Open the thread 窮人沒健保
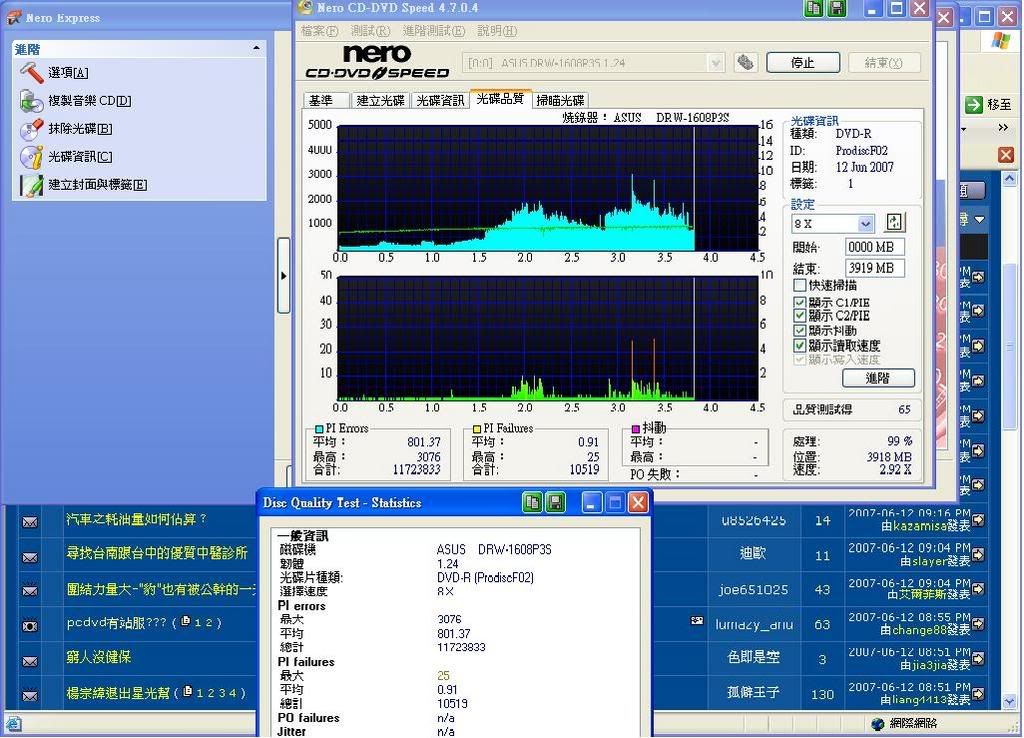 pos(98,657)
